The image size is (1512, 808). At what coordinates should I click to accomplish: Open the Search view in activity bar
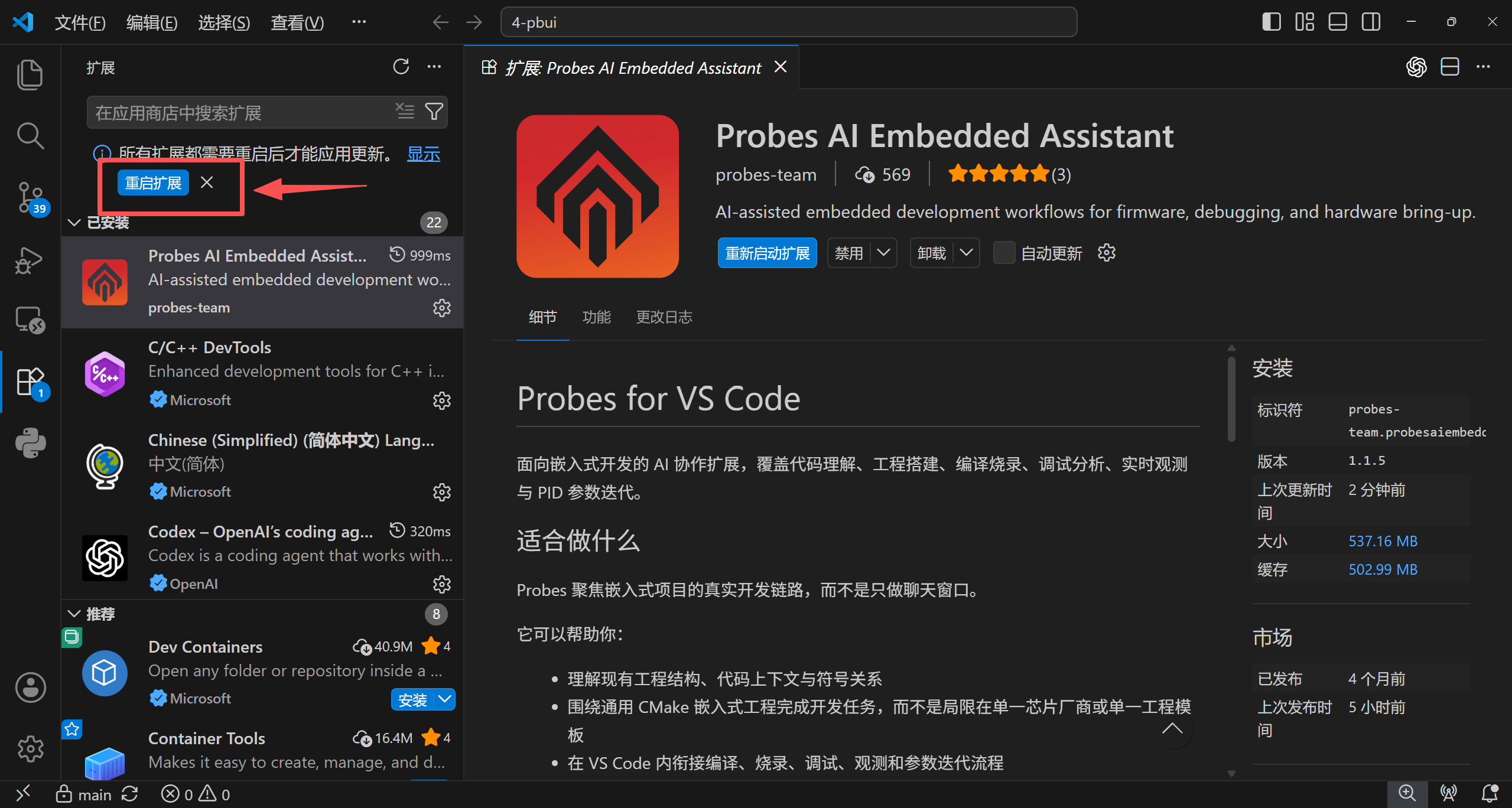click(x=30, y=136)
